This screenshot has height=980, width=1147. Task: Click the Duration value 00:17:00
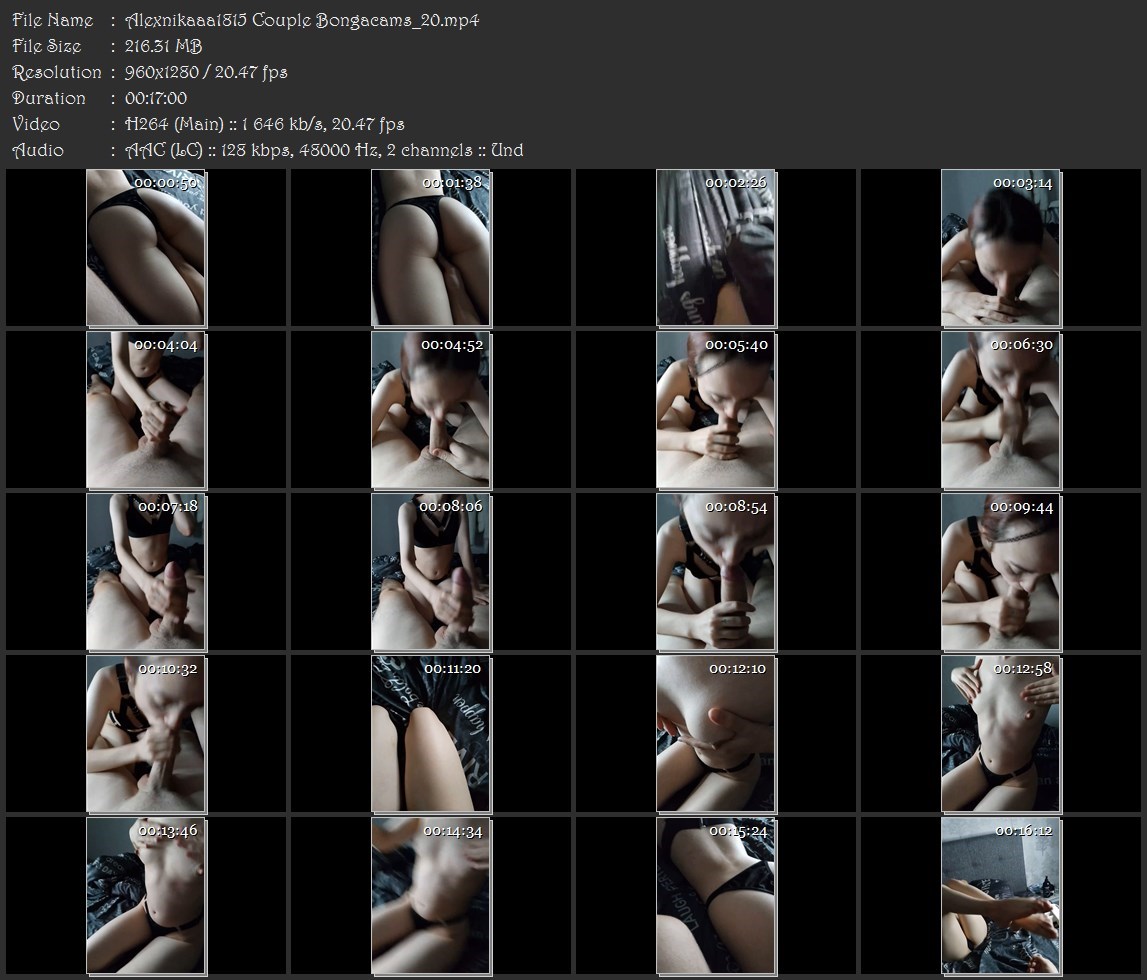pyautogui.click(x=156, y=98)
